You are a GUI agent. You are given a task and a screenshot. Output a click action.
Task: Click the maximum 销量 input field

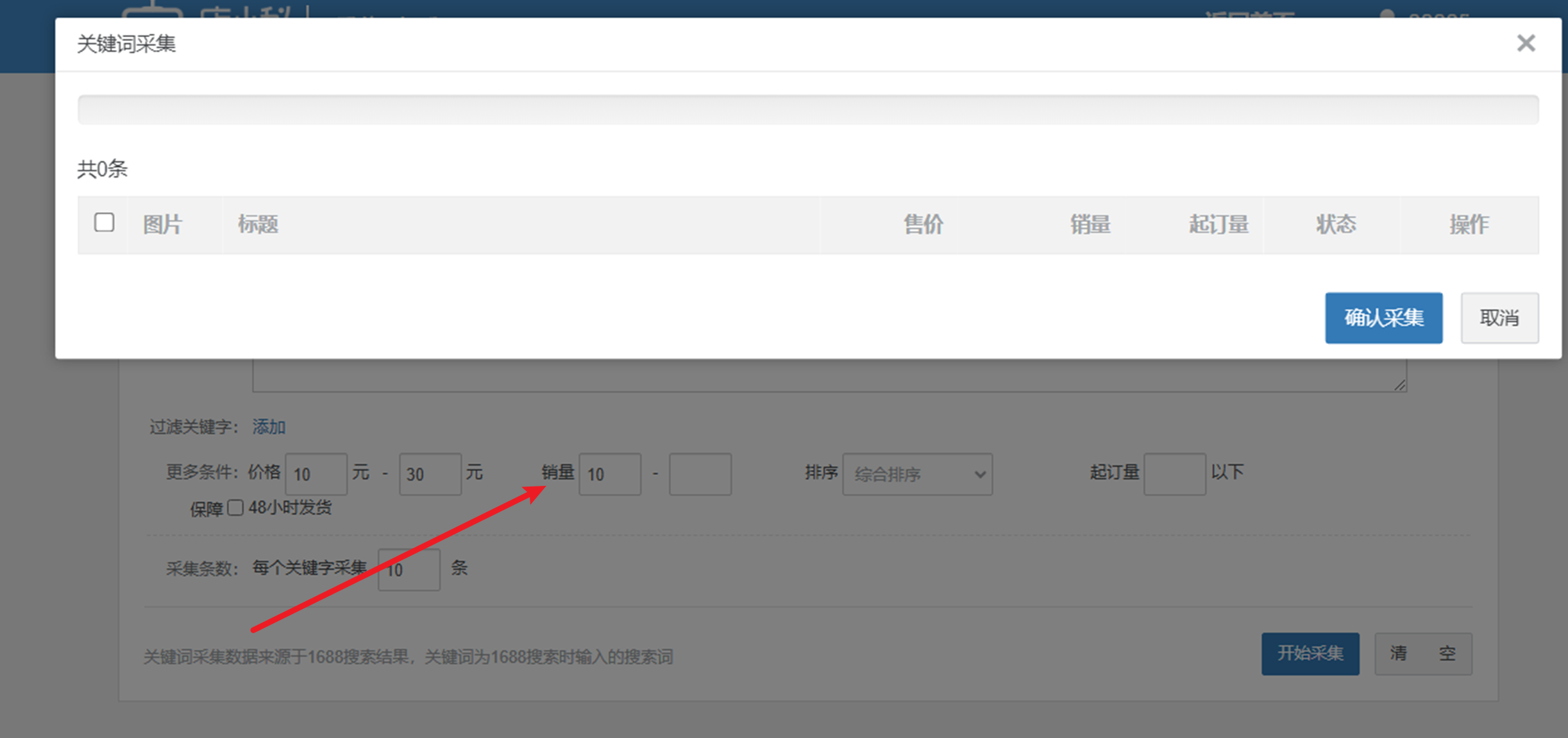click(700, 474)
